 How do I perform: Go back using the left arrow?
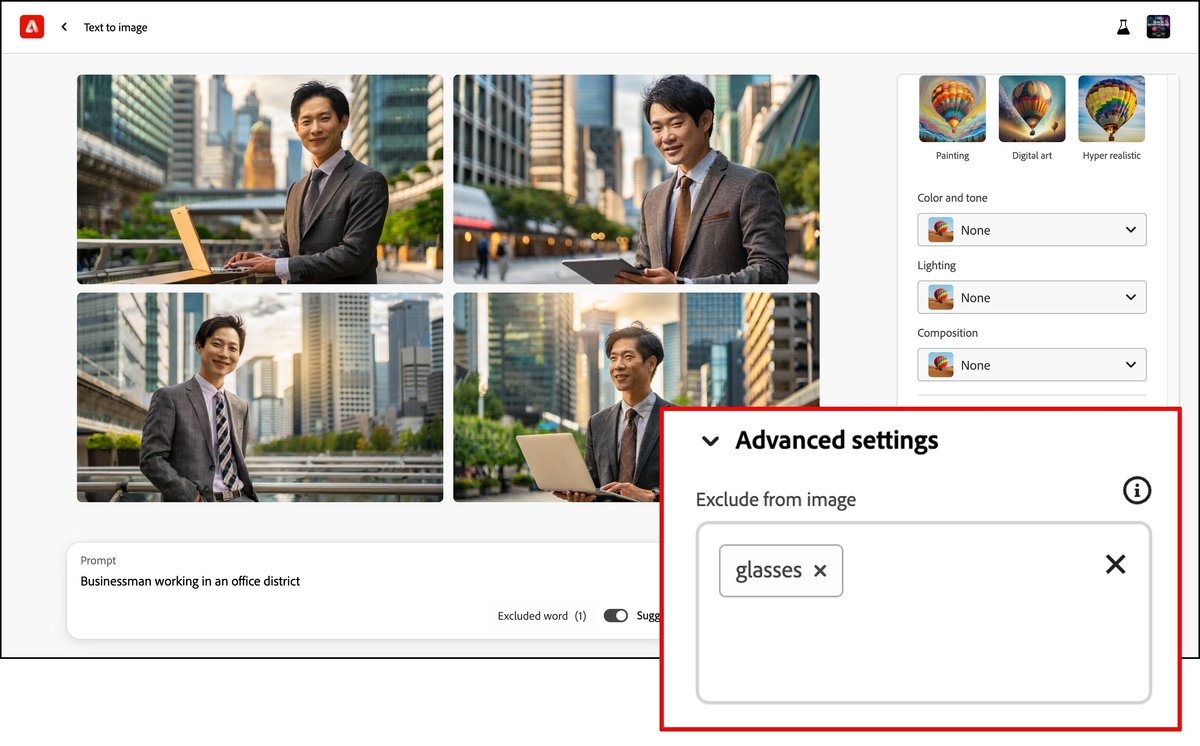click(64, 27)
